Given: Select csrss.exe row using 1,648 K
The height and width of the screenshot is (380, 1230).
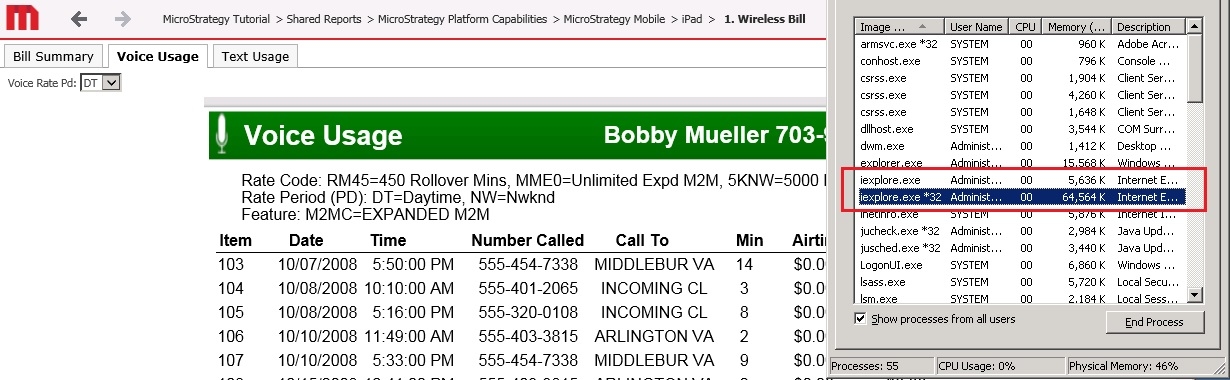Looking at the screenshot, I should point(1022,112).
